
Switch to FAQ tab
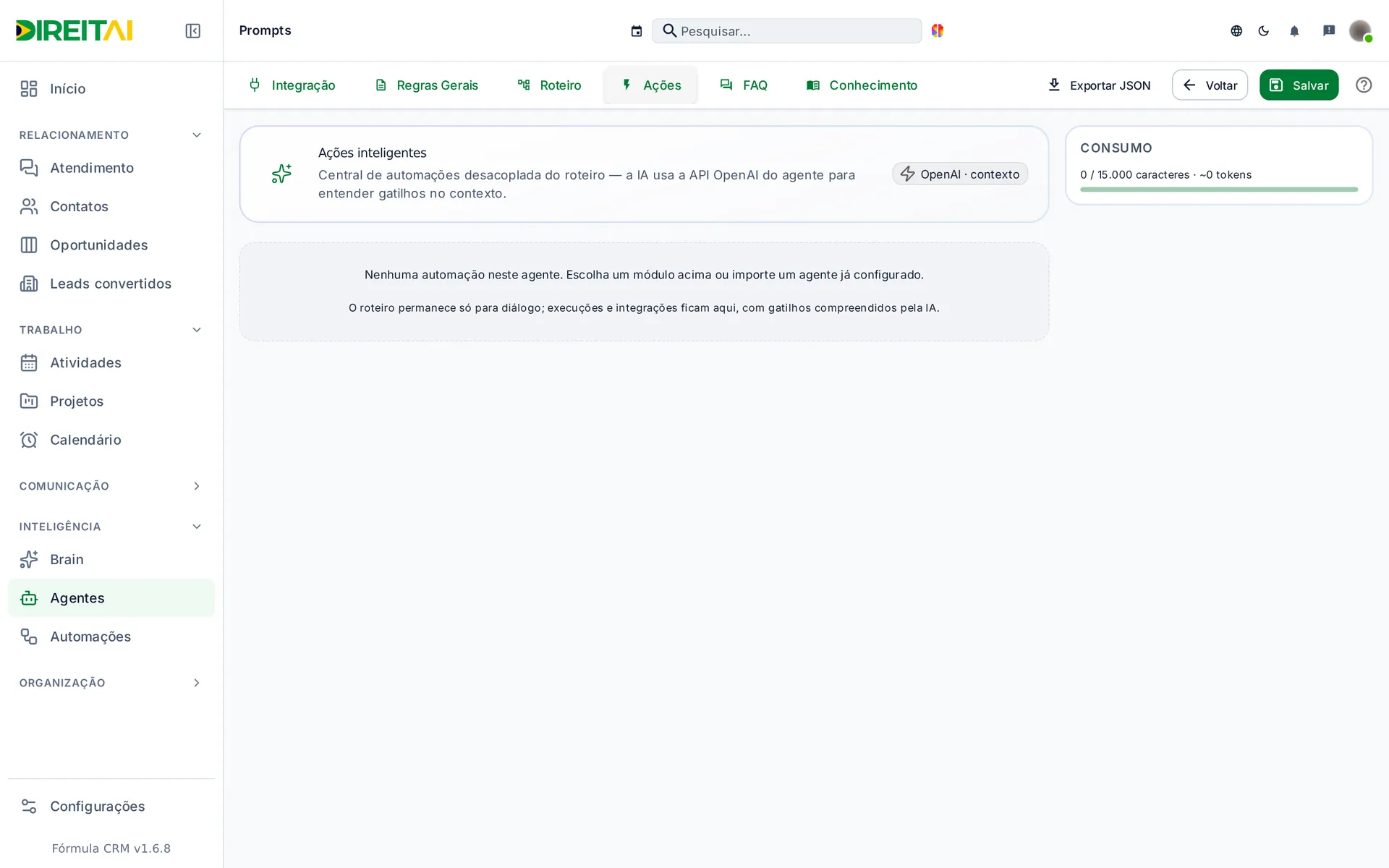[x=744, y=85]
